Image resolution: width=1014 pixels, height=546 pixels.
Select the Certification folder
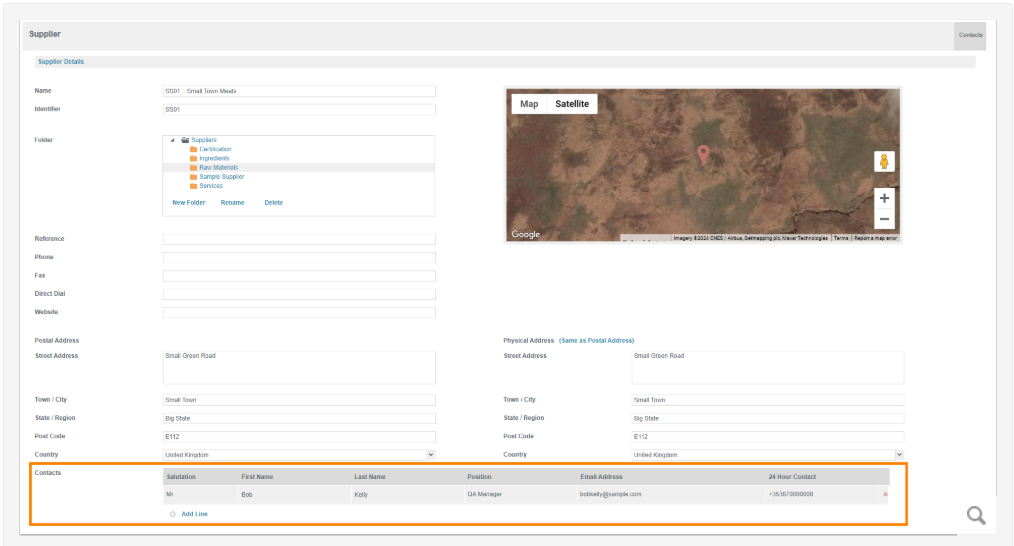(x=215, y=149)
